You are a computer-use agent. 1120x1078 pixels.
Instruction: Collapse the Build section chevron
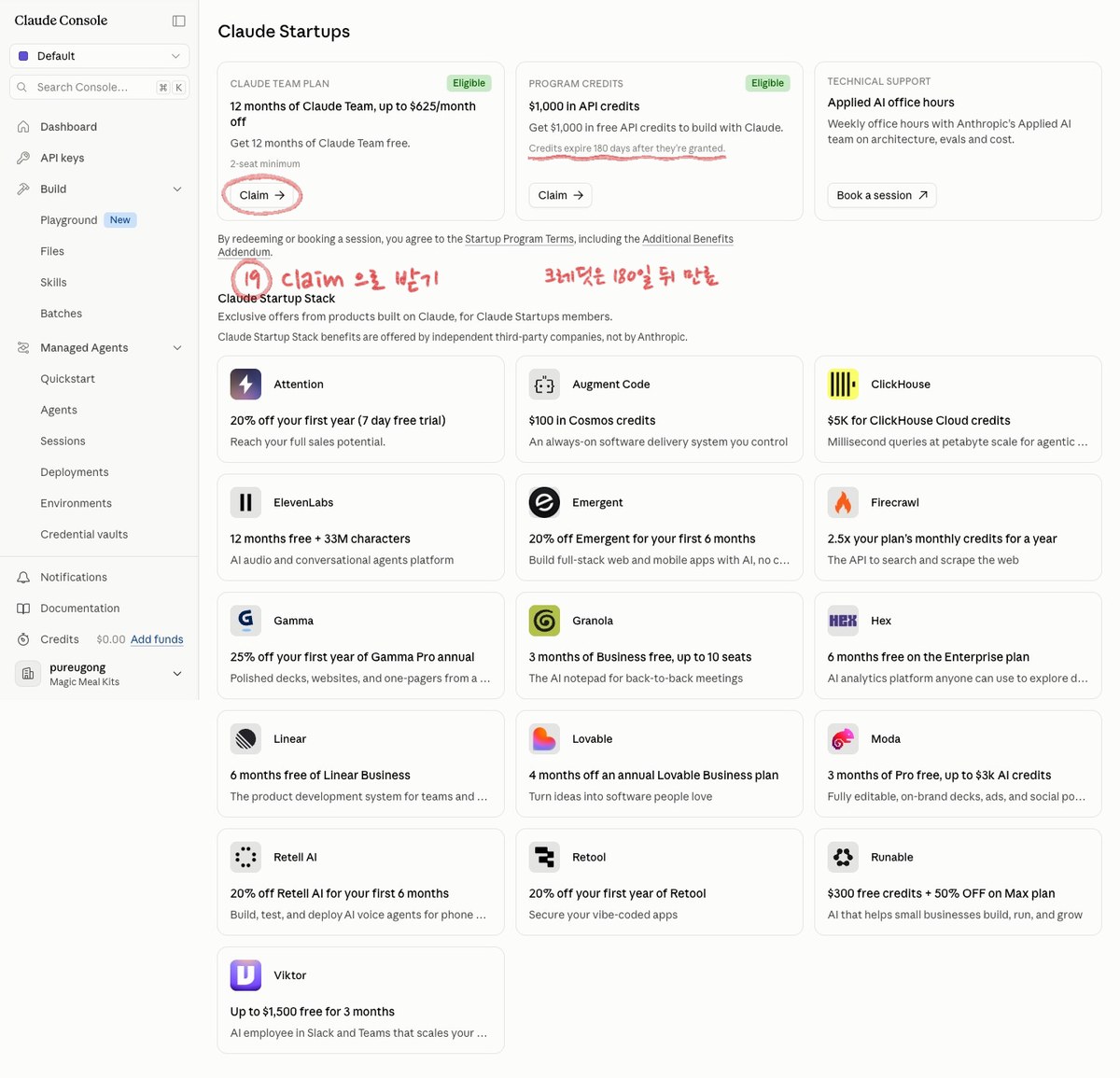(x=176, y=189)
